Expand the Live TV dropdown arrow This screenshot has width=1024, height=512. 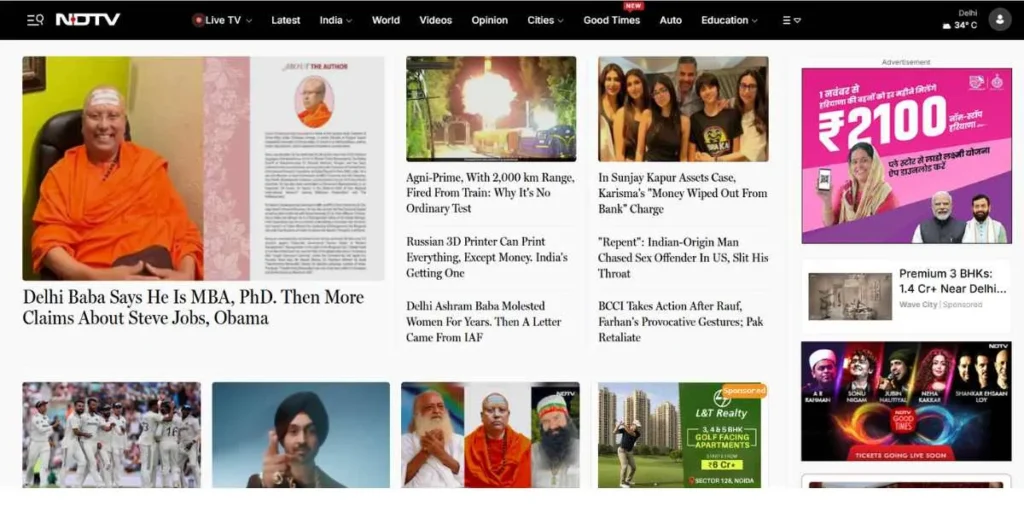249,21
